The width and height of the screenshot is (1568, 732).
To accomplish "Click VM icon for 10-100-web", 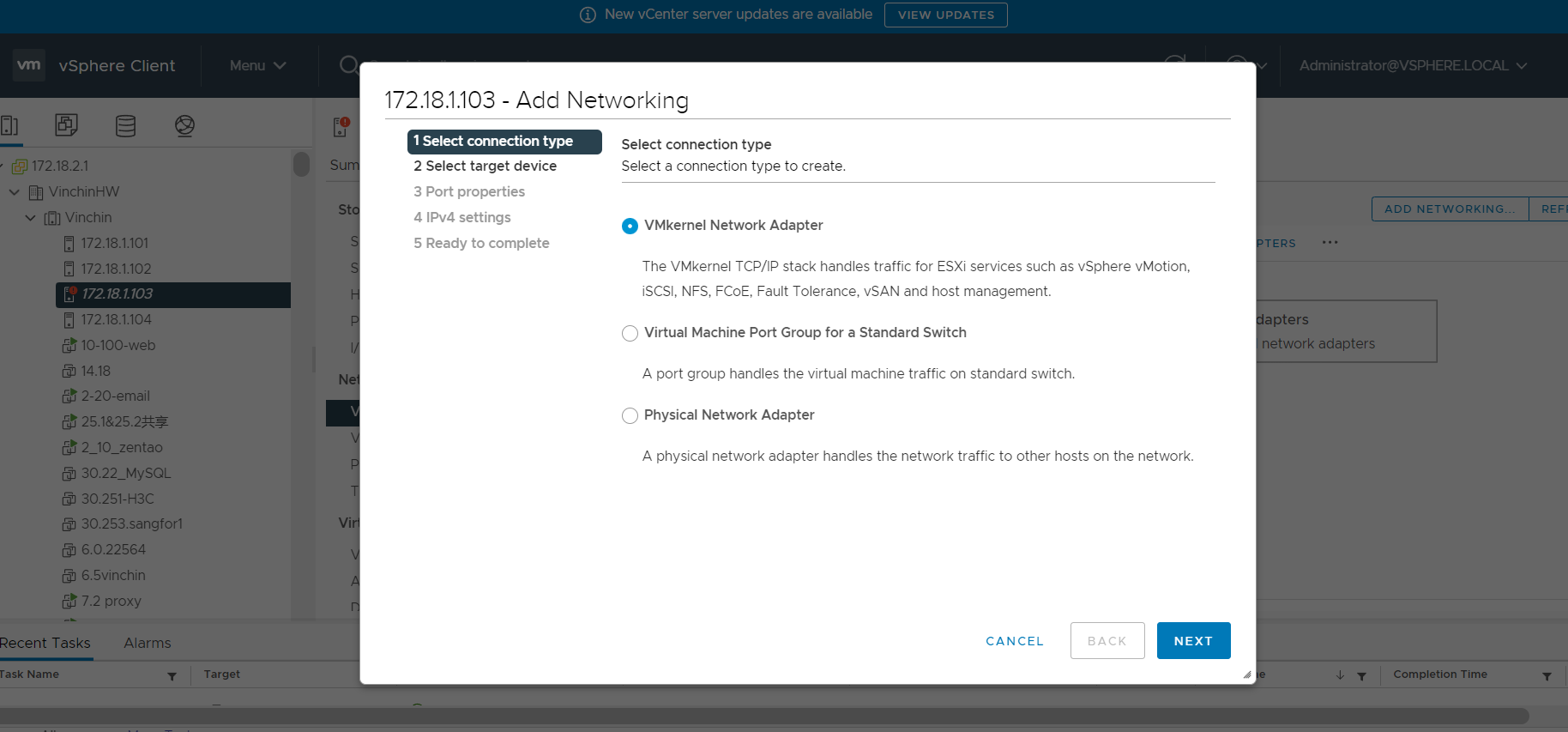I will point(69,346).
